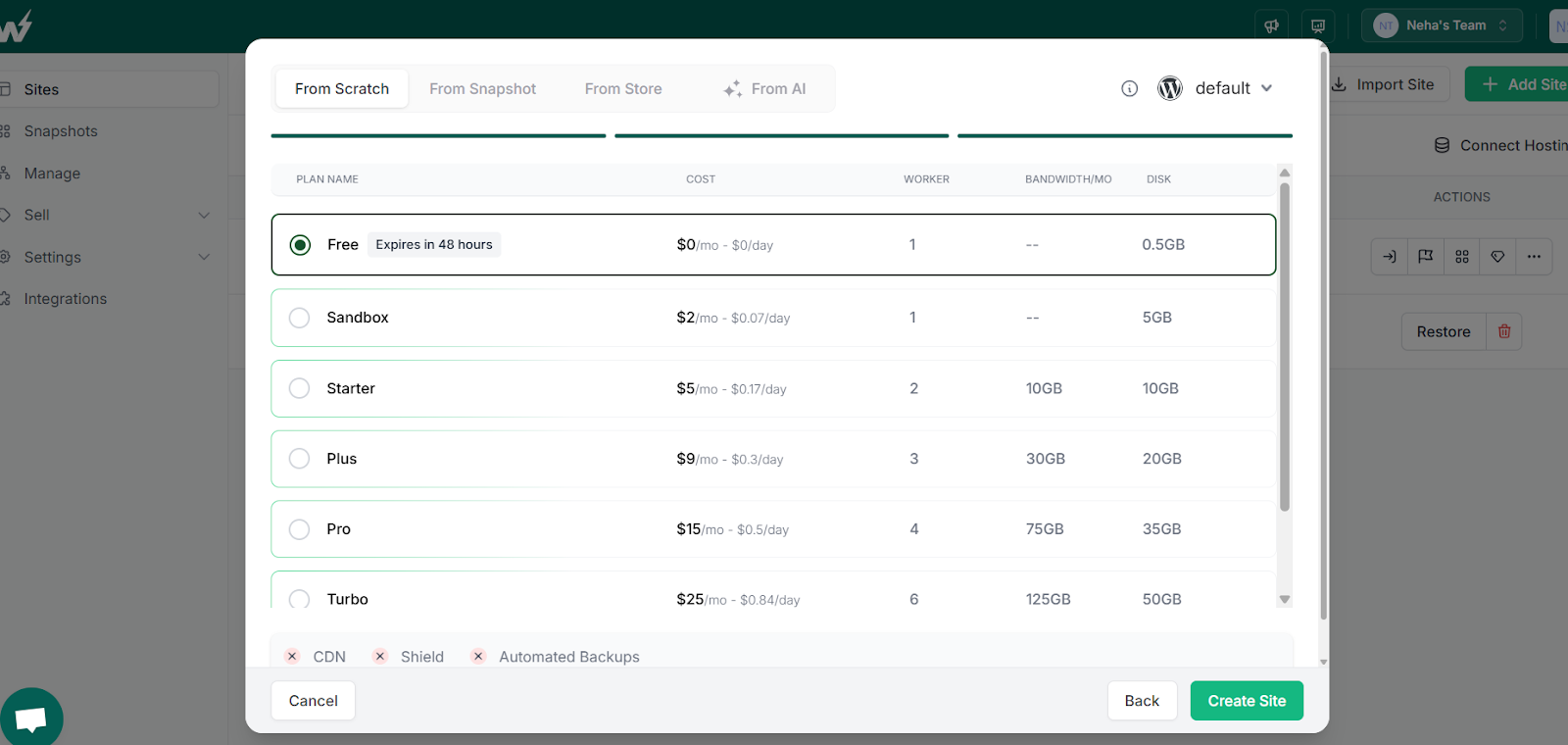Expand the Sell sidebar menu chevron
This screenshot has width=1568, height=745.
point(204,215)
